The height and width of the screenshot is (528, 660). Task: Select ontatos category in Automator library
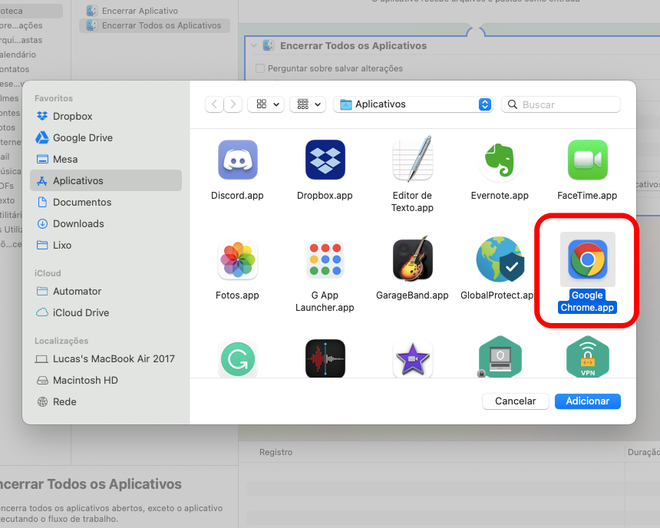pos(15,69)
